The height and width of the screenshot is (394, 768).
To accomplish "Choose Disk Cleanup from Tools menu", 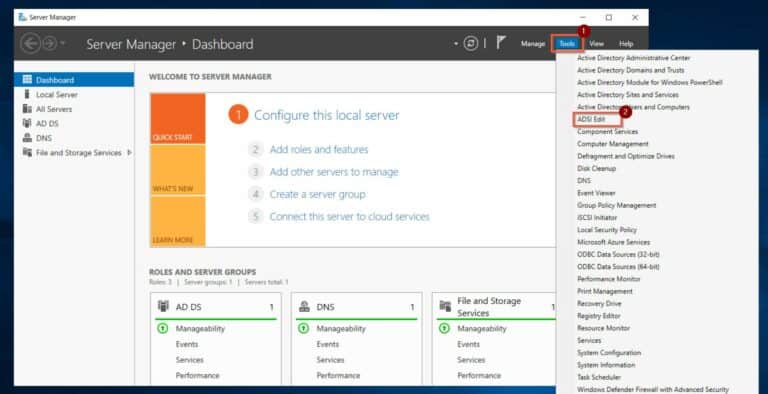I will point(596,169).
